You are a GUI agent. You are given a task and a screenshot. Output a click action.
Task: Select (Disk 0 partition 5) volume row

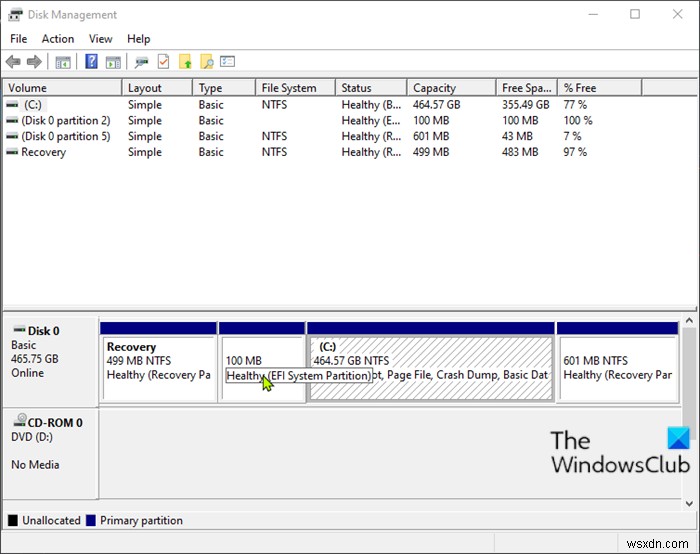66,136
